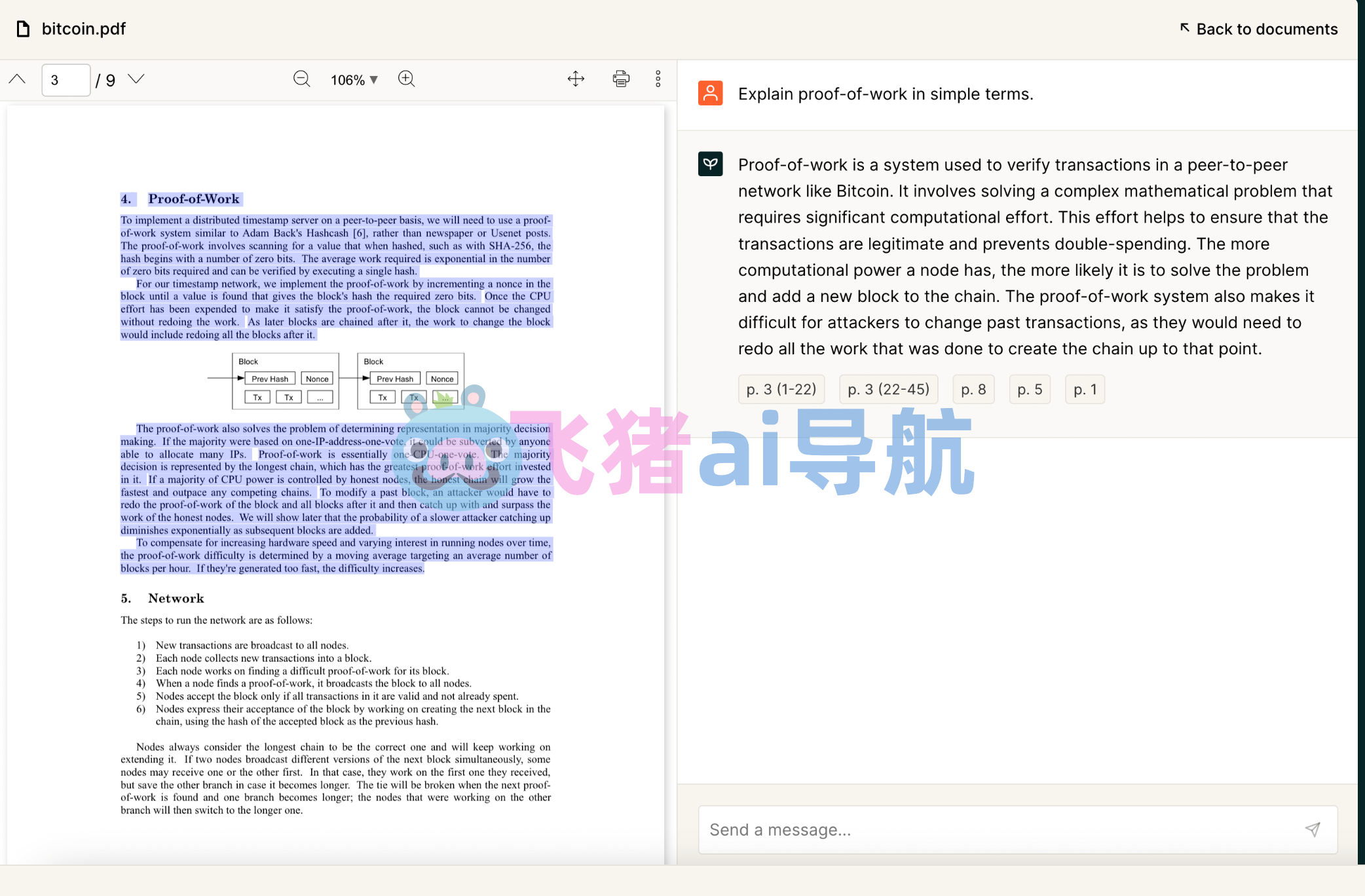Open citation p. 3 (1-22)
The width and height of the screenshot is (1365, 896).
(781, 389)
